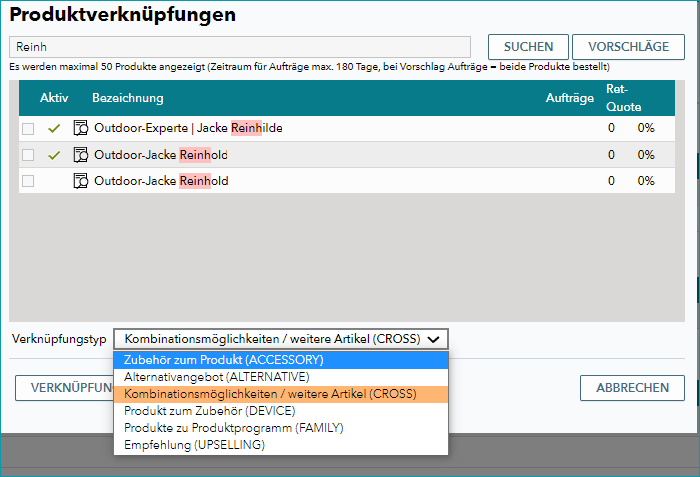Click the SUCHEN button

(x=528, y=47)
